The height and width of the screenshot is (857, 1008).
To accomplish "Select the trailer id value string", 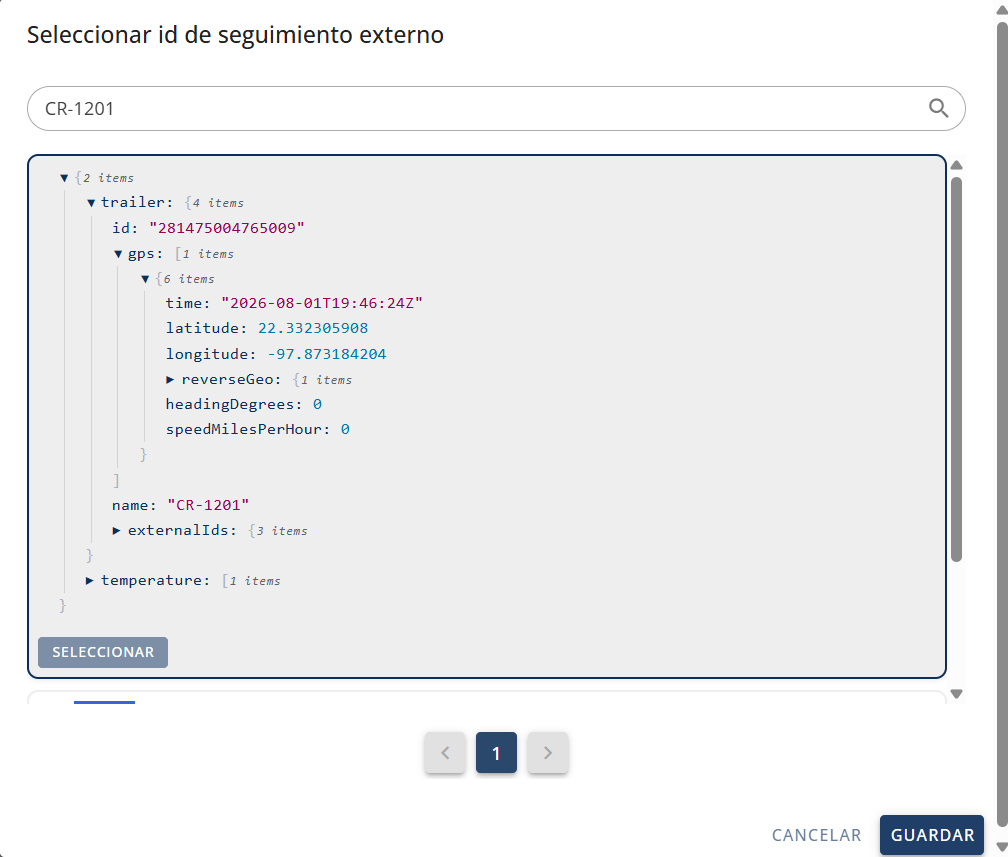I will point(227,228).
